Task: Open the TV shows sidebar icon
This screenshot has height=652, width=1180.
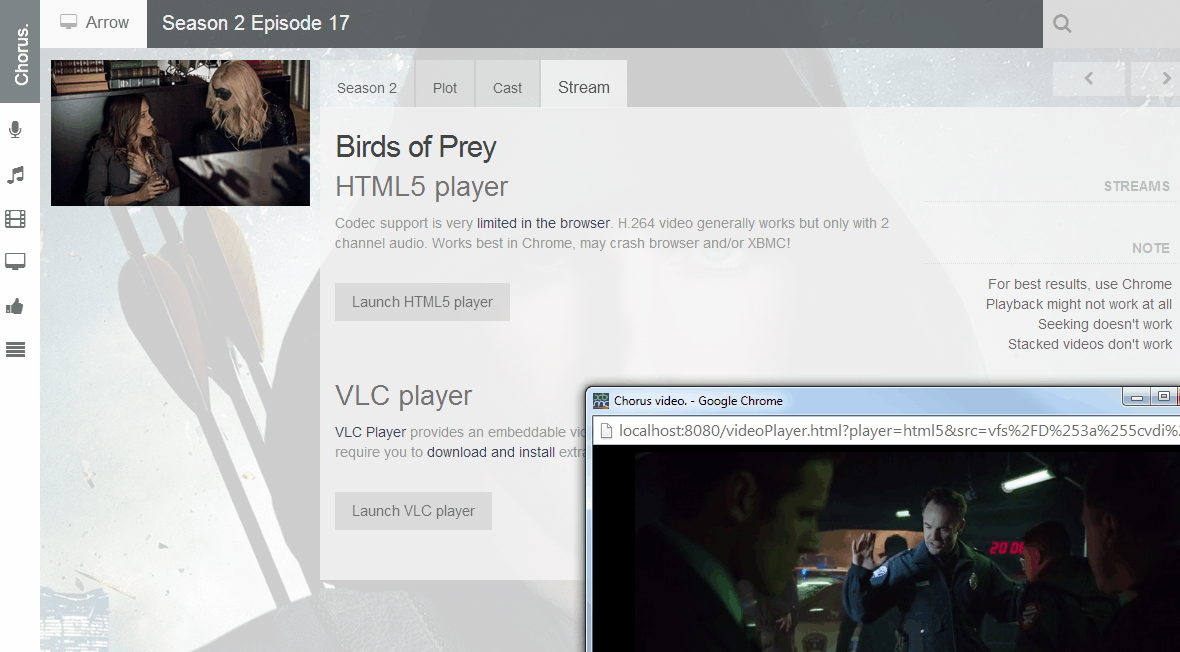Action: click(x=15, y=262)
